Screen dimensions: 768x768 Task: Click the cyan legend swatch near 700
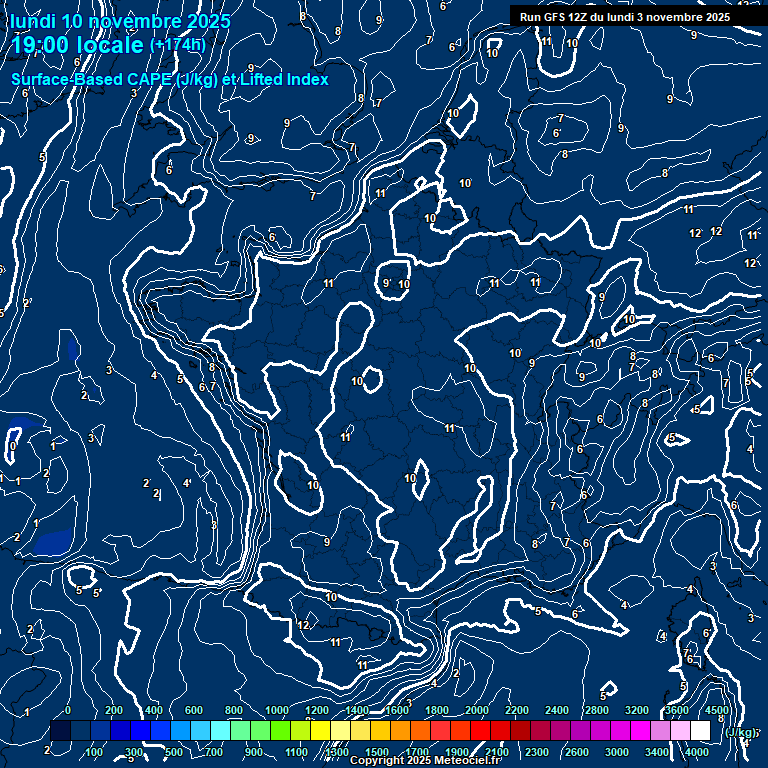pyautogui.click(x=220, y=730)
